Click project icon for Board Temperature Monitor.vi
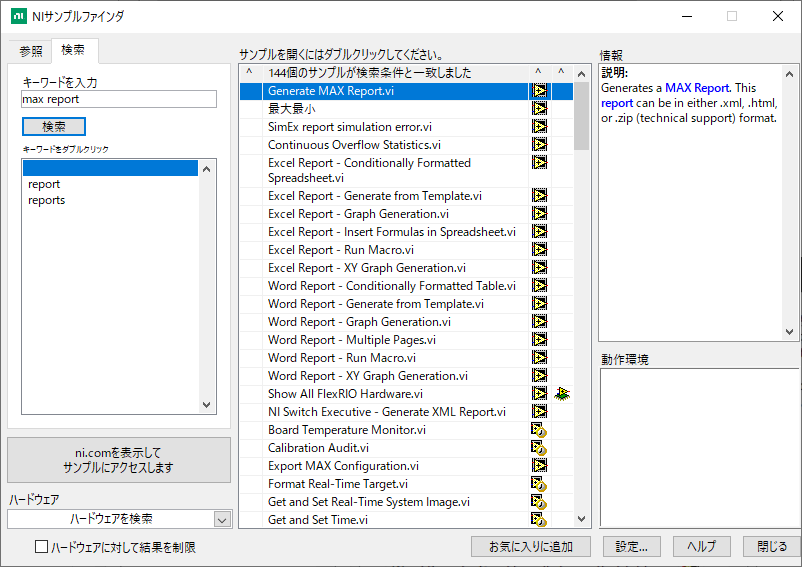Image resolution: width=802 pixels, height=567 pixels. click(x=539, y=430)
